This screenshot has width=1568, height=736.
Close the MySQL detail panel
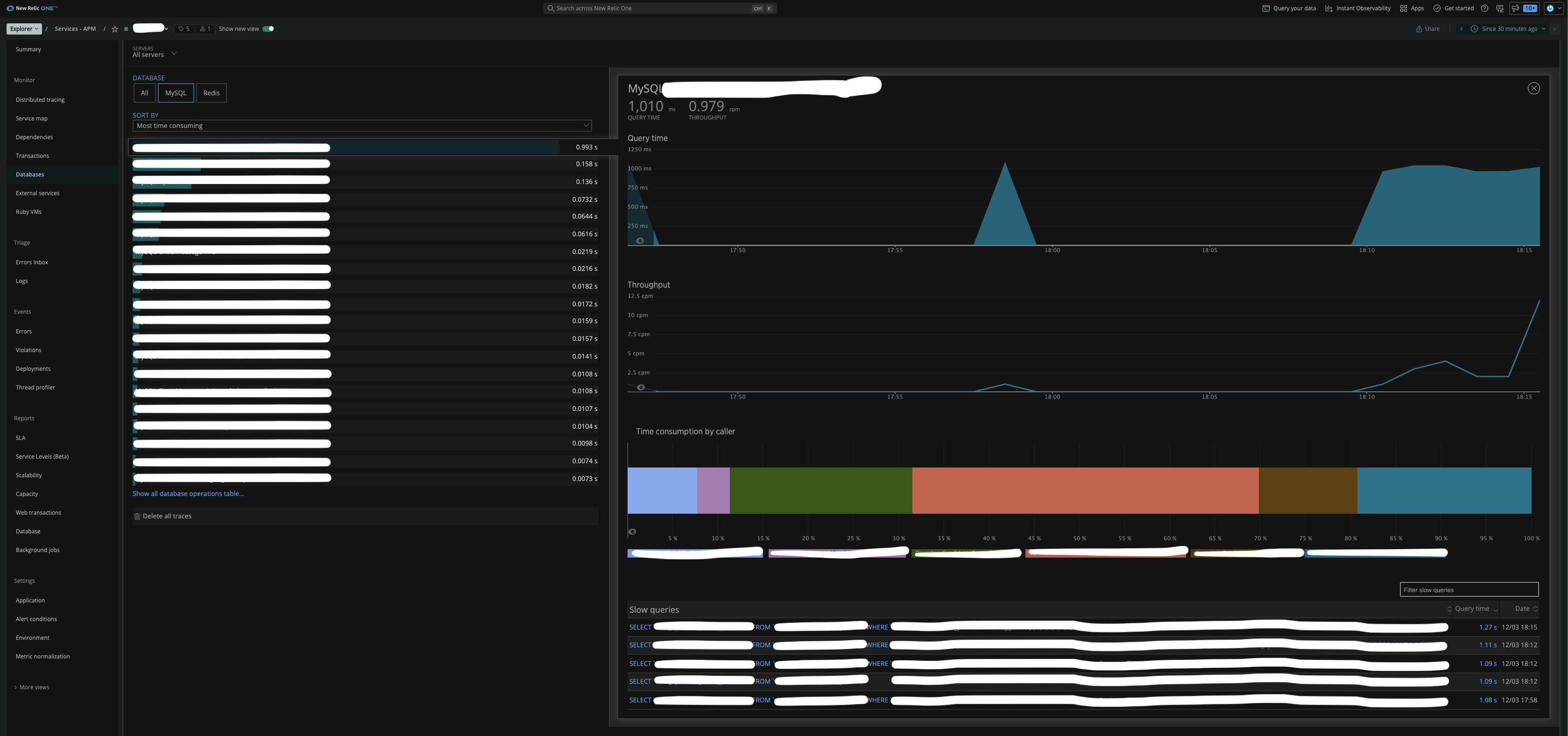pyautogui.click(x=1533, y=88)
